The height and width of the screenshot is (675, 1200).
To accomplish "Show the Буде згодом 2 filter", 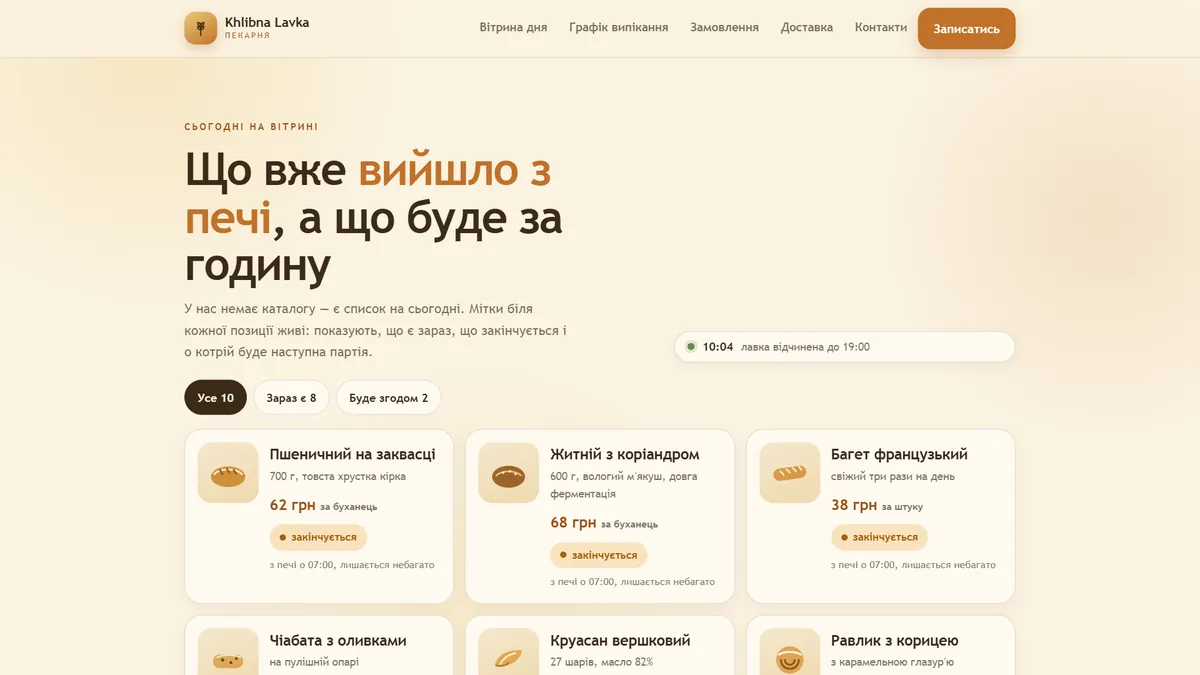I will tap(388, 398).
